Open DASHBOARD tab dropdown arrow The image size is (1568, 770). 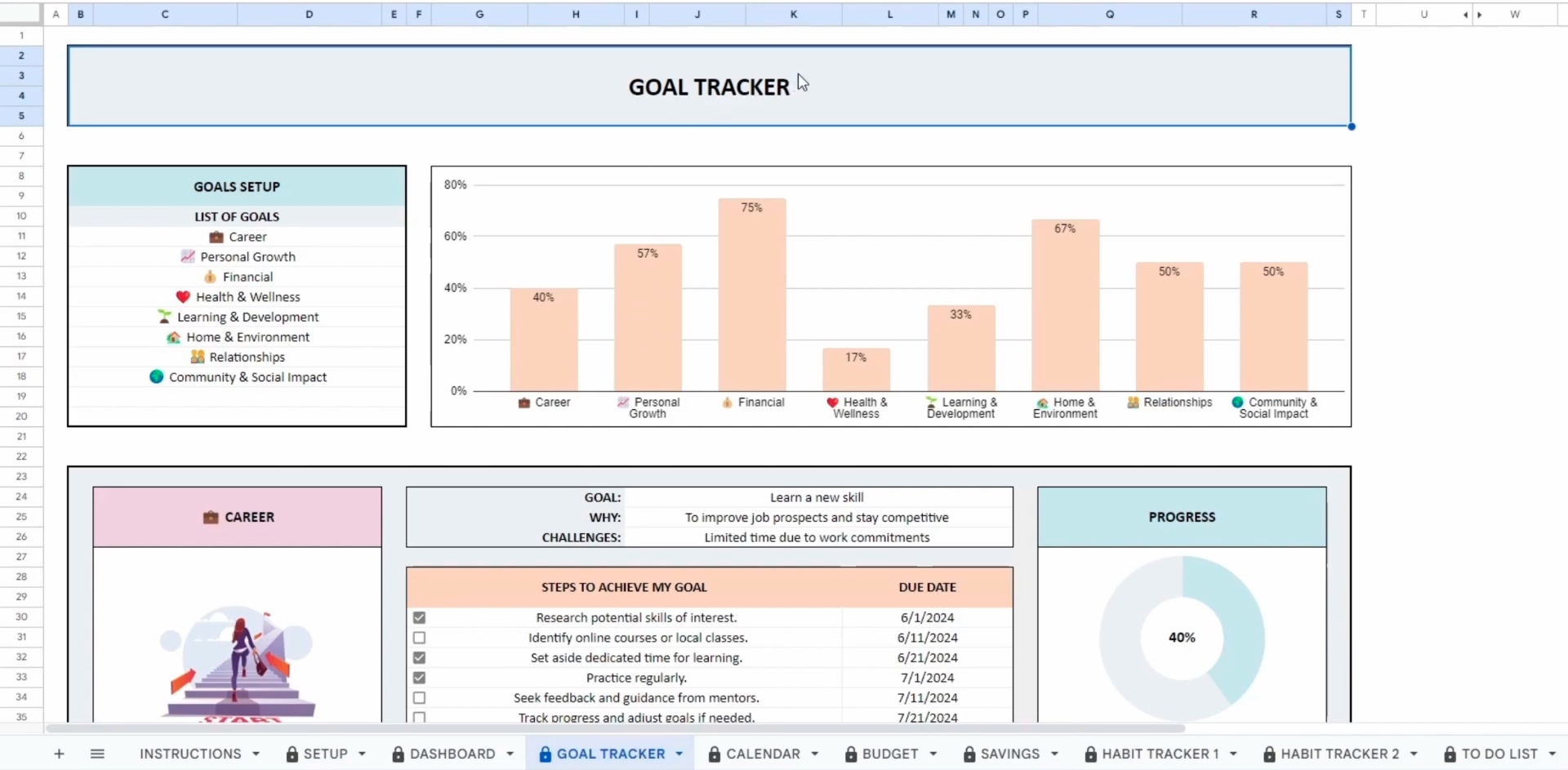(x=510, y=754)
